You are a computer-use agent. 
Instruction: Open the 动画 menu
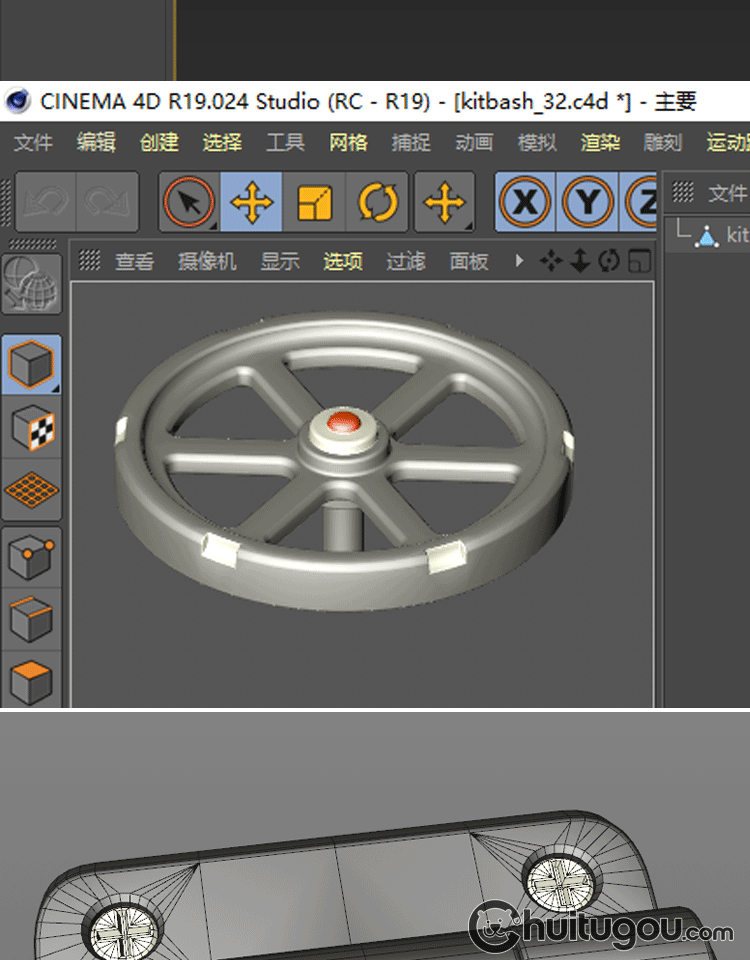click(x=474, y=143)
